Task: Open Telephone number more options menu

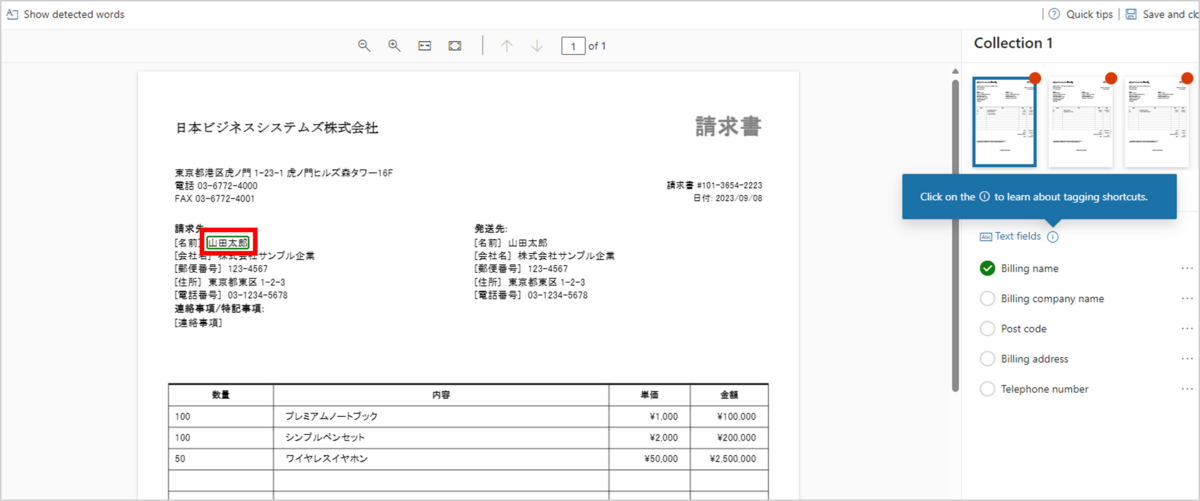Action: [x=1187, y=389]
